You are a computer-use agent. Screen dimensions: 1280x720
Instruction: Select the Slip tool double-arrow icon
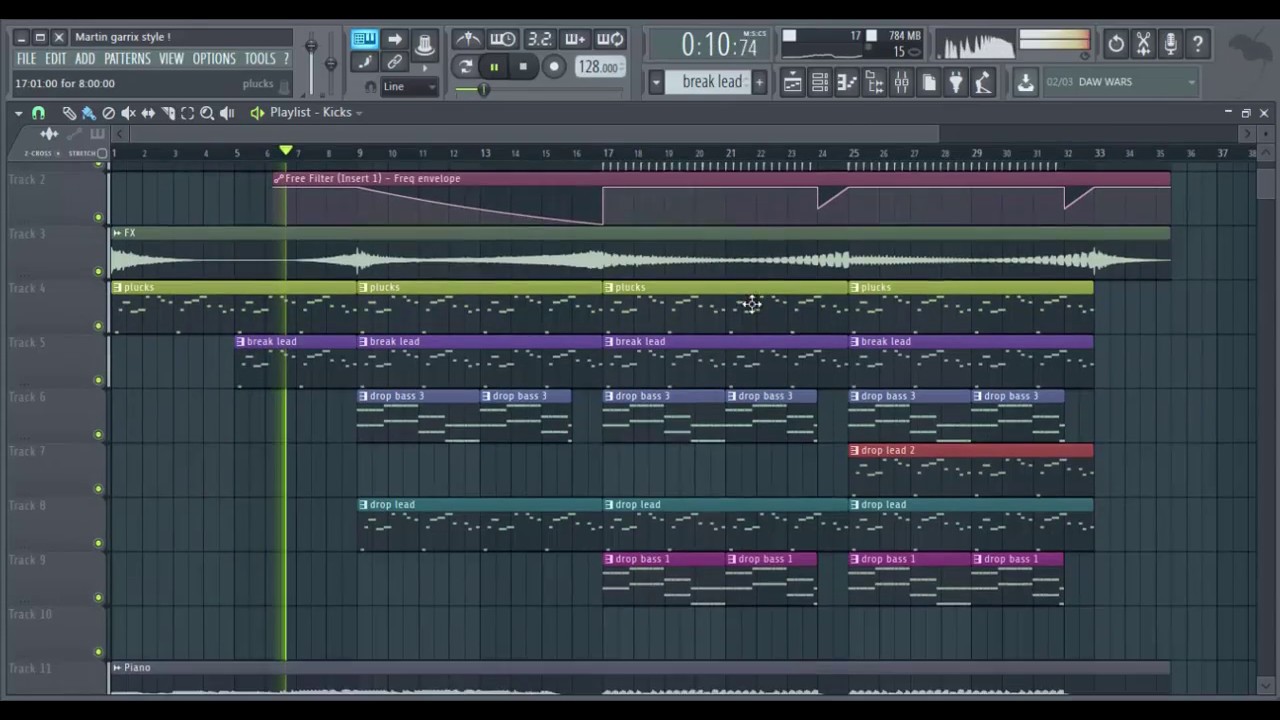(x=148, y=113)
